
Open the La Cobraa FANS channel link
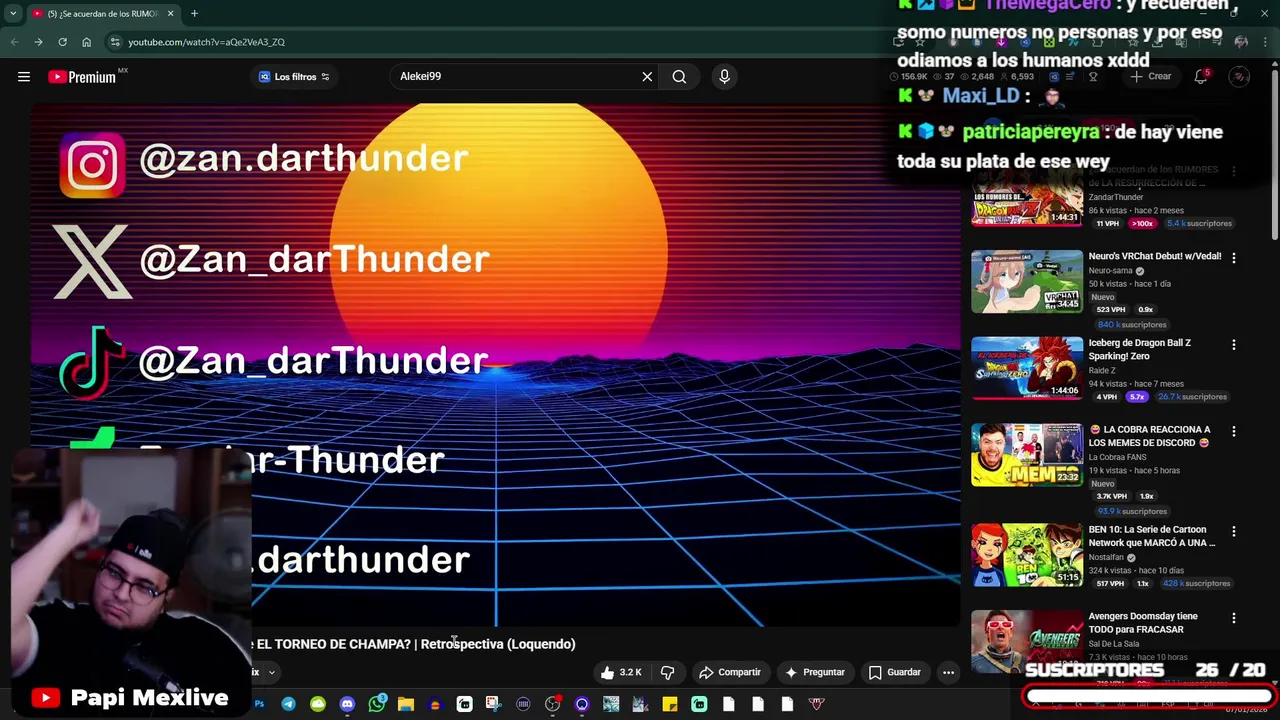pyautogui.click(x=1117, y=458)
